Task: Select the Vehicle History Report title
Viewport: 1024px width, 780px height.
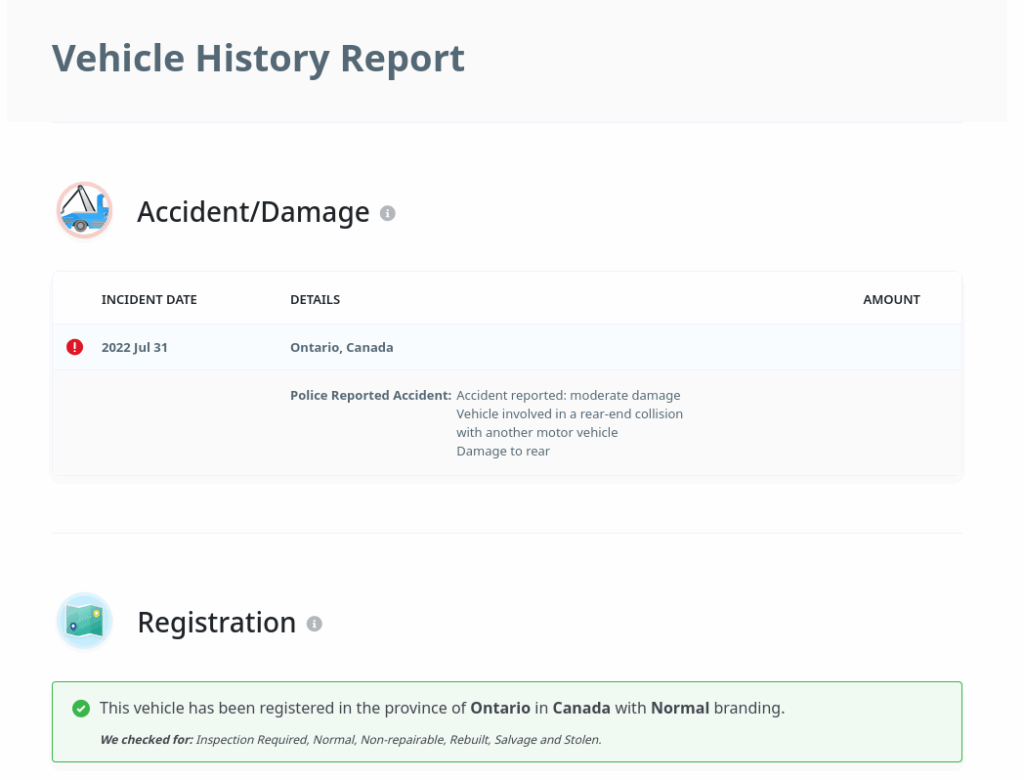Action: pyautogui.click(x=258, y=58)
